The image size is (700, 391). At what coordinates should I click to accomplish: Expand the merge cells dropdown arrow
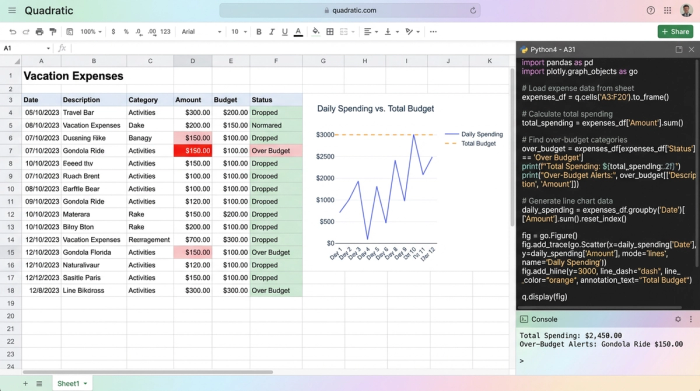(353, 32)
